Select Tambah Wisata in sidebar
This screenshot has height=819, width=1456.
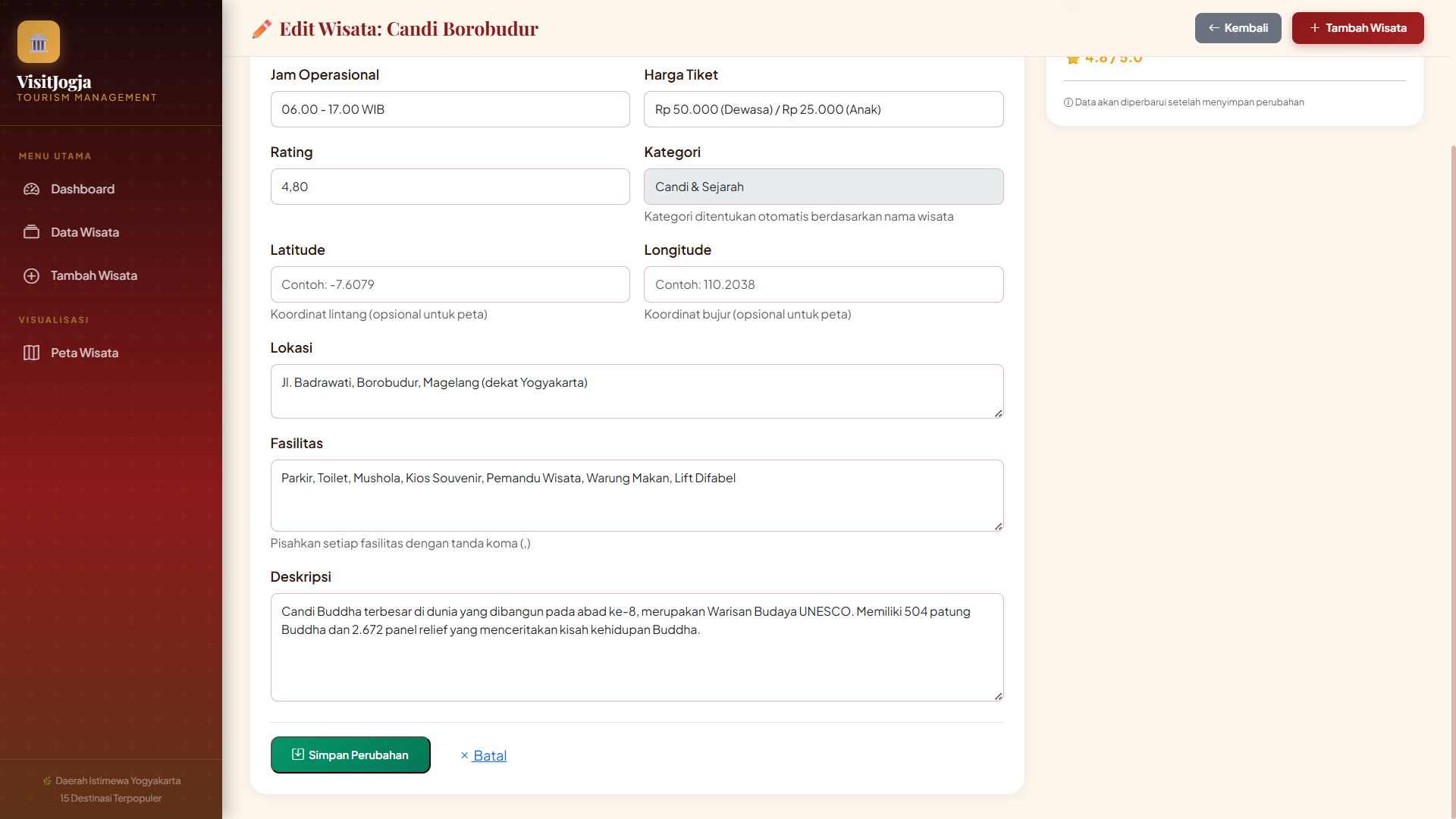[111, 276]
